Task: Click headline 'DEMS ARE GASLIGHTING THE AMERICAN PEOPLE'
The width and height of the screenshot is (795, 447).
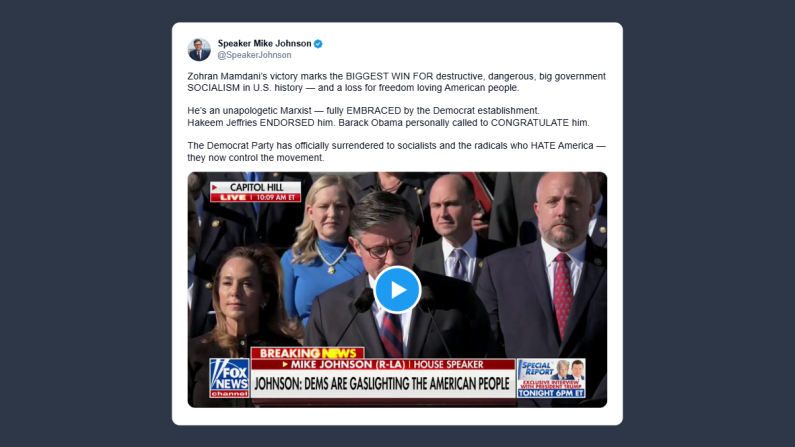Action: [x=406, y=384]
